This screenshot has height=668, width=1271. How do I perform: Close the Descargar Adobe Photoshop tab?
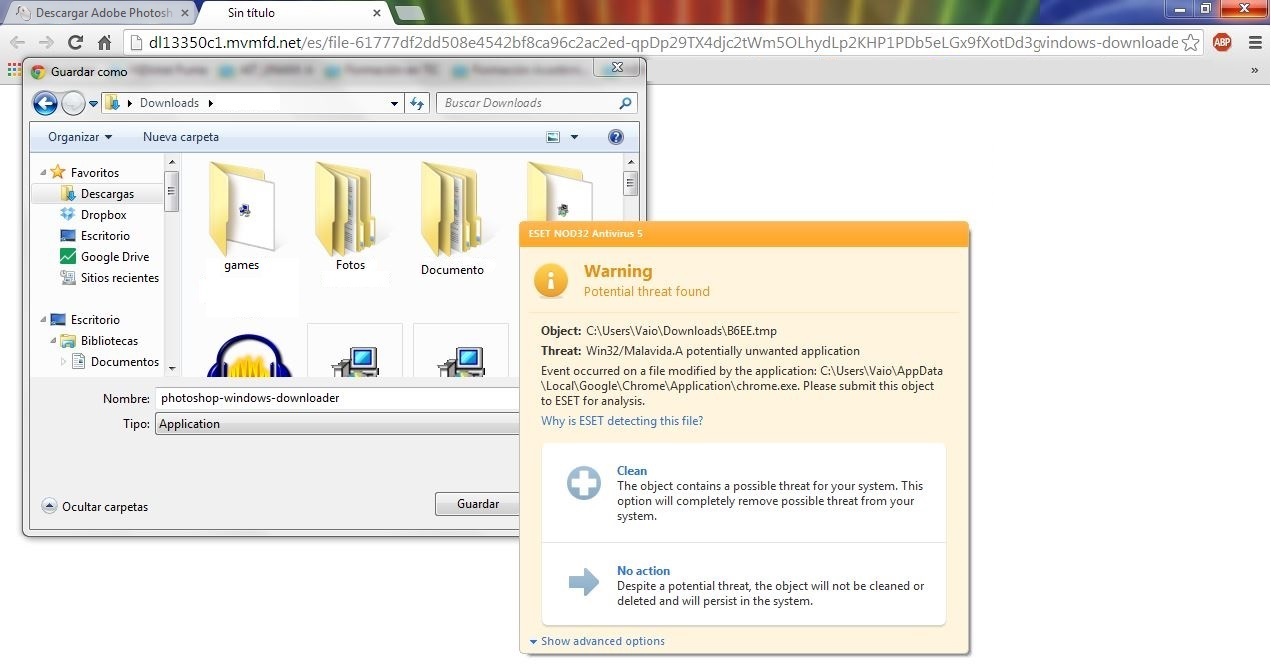coord(184,13)
